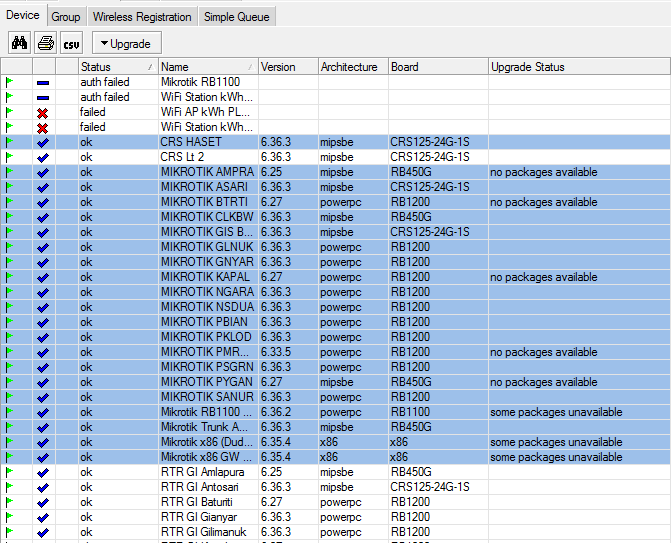Image resolution: width=671 pixels, height=543 pixels.
Task: Click the check icon for Mikrotik Trunk A
Action: click(43, 427)
